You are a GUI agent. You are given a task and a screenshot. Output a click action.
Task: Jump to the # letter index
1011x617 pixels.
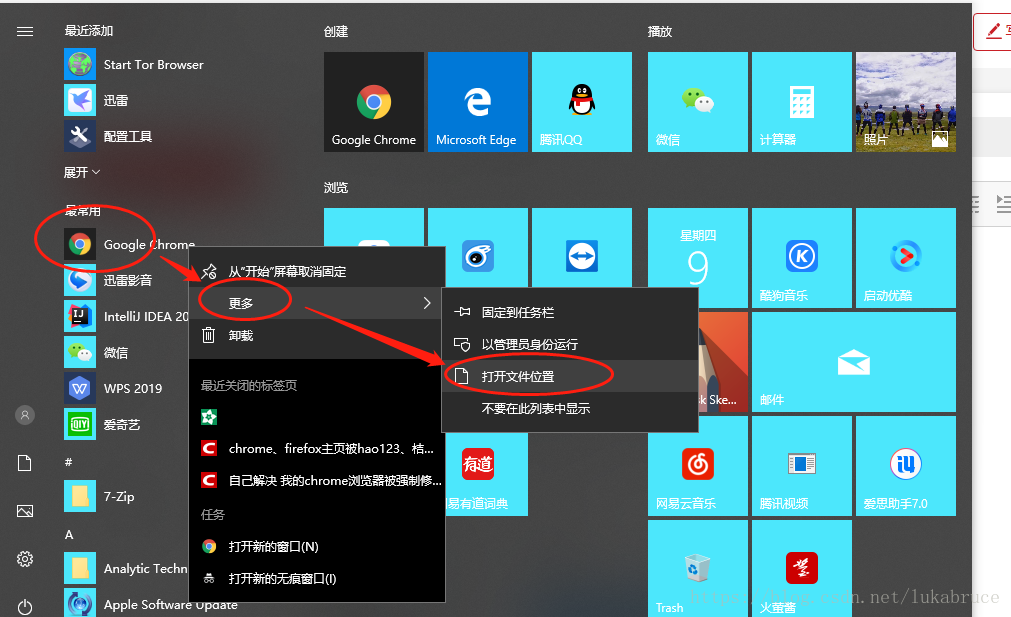[x=68, y=462]
